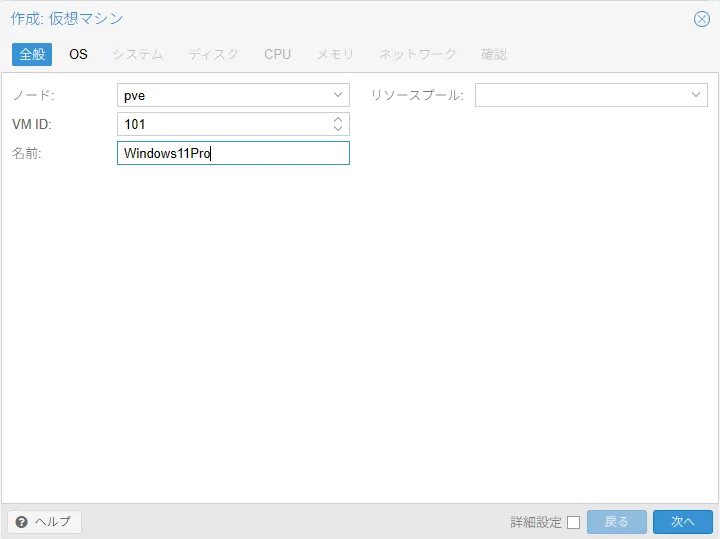
Task: Click the 次へ button
Action: [683, 522]
